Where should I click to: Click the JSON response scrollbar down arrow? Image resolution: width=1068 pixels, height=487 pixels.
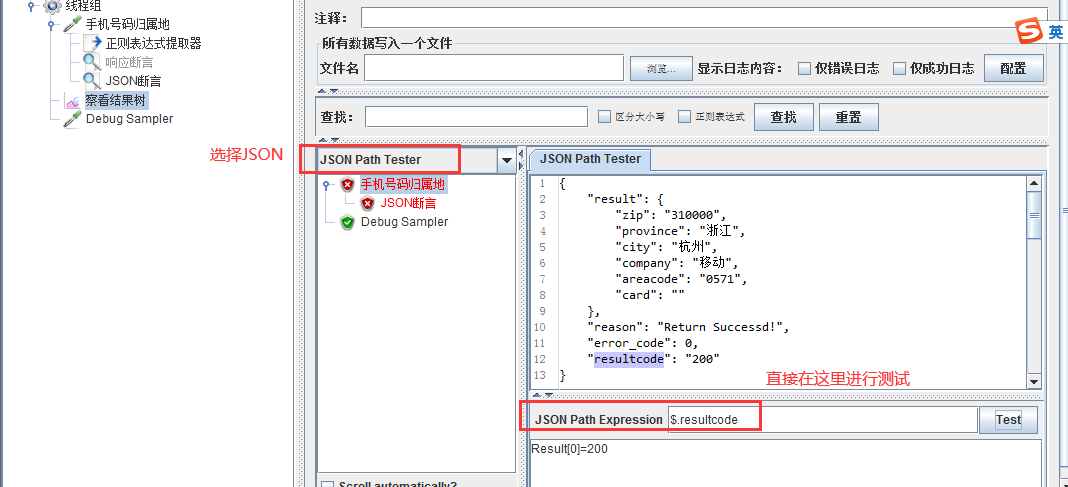[1034, 382]
